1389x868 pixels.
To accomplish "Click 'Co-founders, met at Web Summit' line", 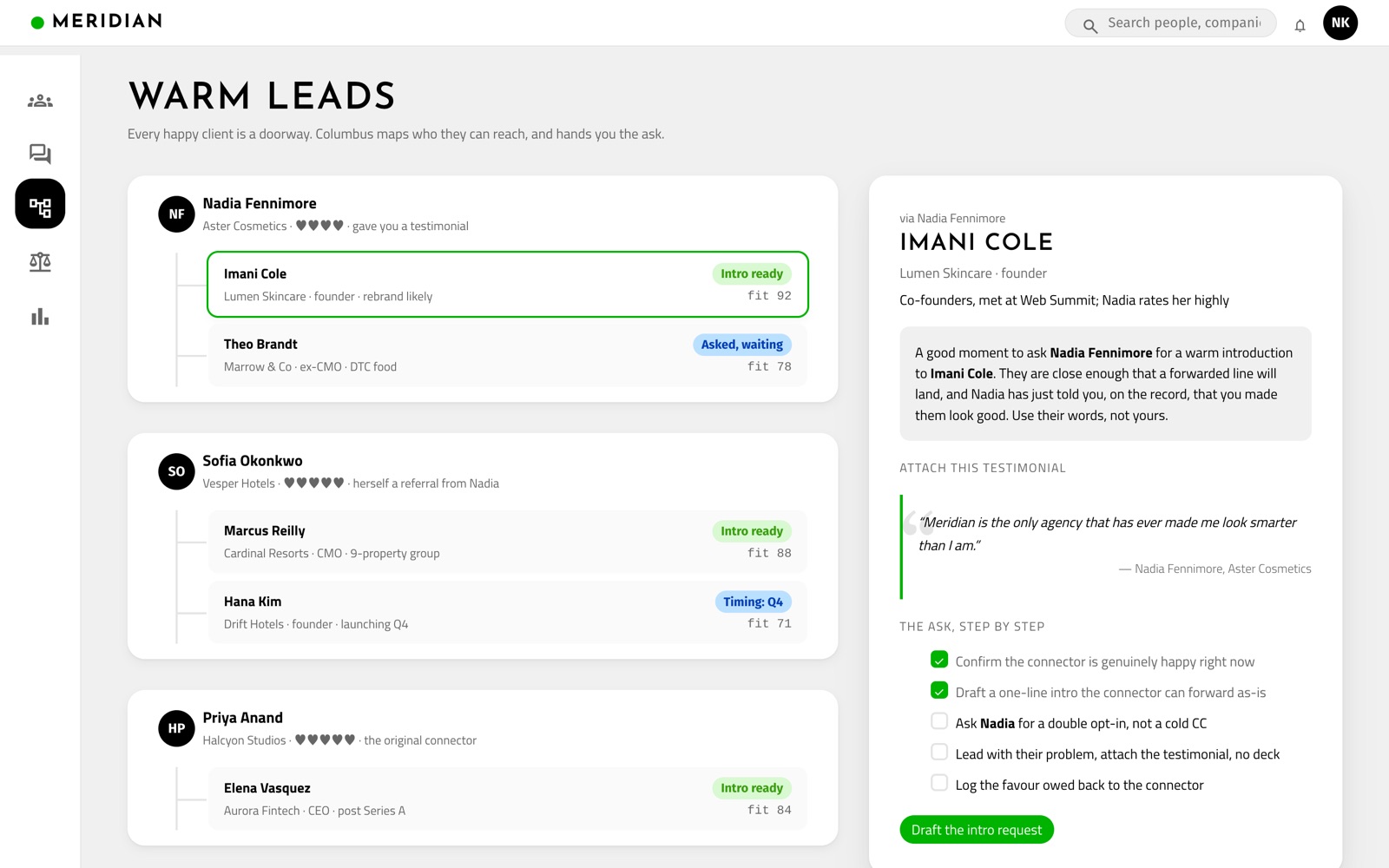I will pyautogui.click(x=1064, y=300).
